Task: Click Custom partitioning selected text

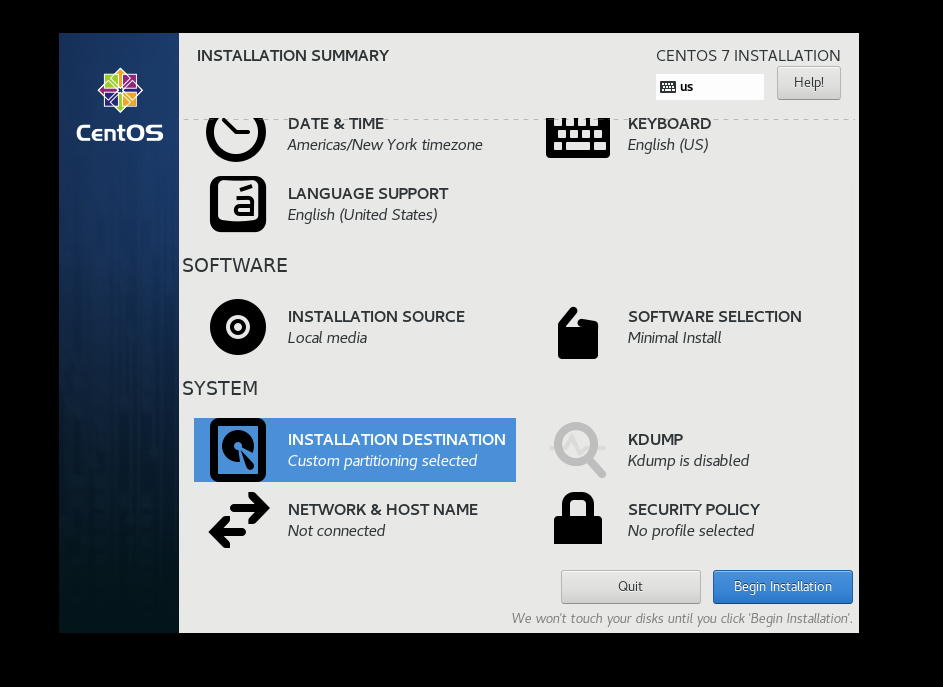Action: pos(382,461)
